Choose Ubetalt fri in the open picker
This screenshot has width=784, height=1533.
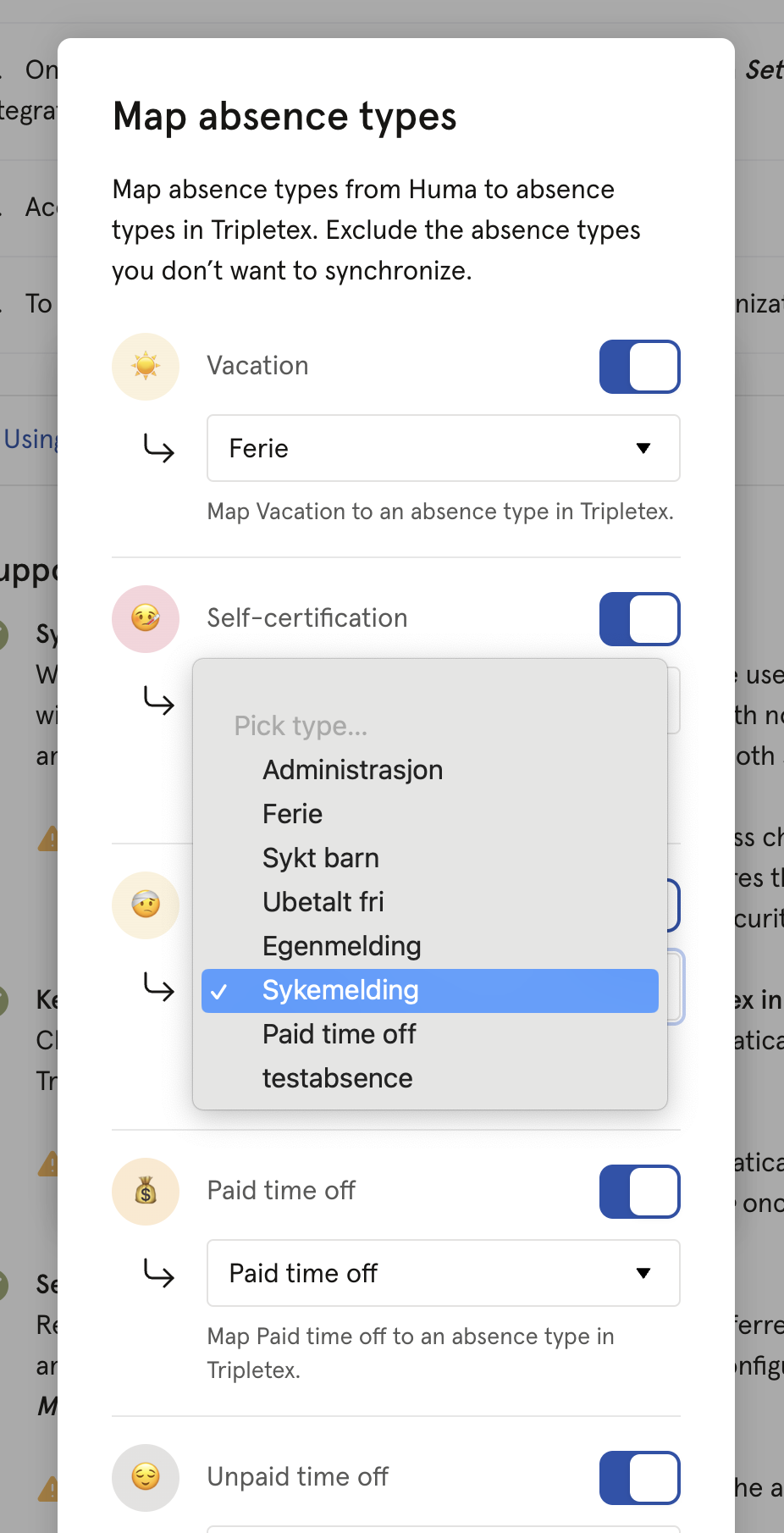coord(323,902)
